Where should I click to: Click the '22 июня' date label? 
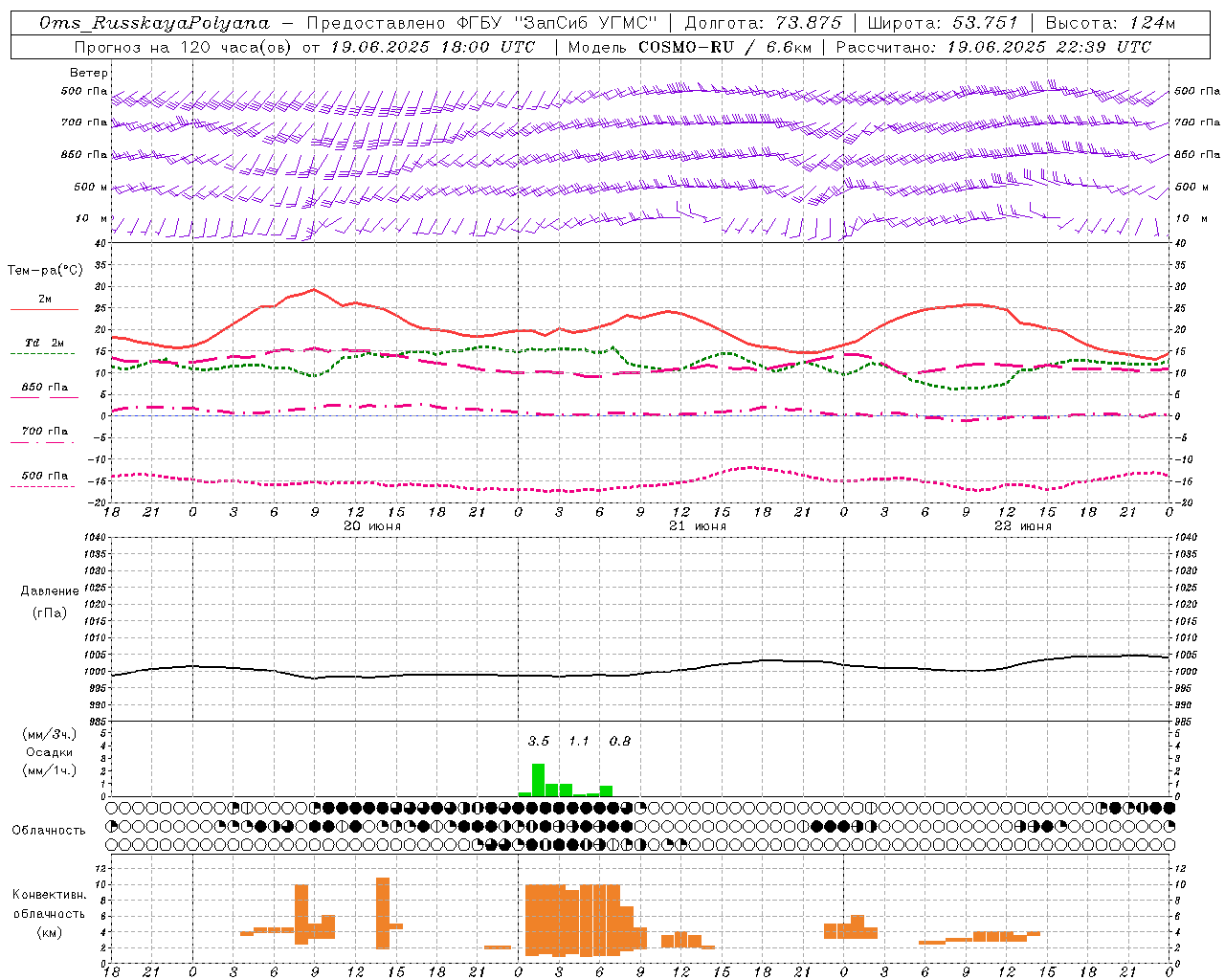click(x=1023, y=526)
